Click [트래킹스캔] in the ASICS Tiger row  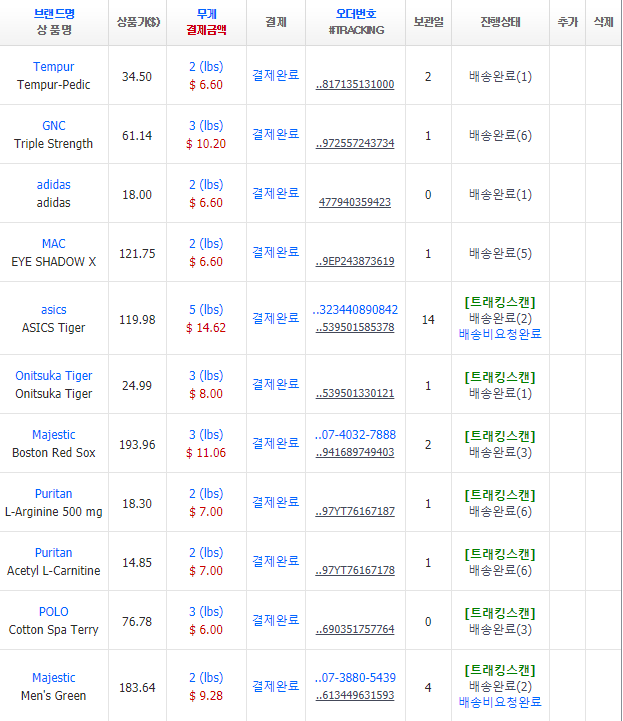click(500, 303)
